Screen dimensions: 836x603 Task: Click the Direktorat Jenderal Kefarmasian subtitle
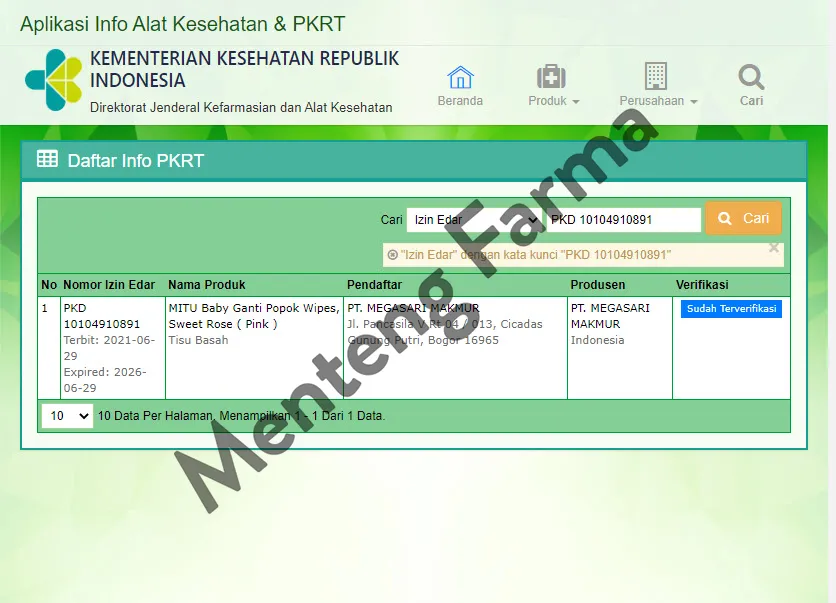tap(241, 107)
